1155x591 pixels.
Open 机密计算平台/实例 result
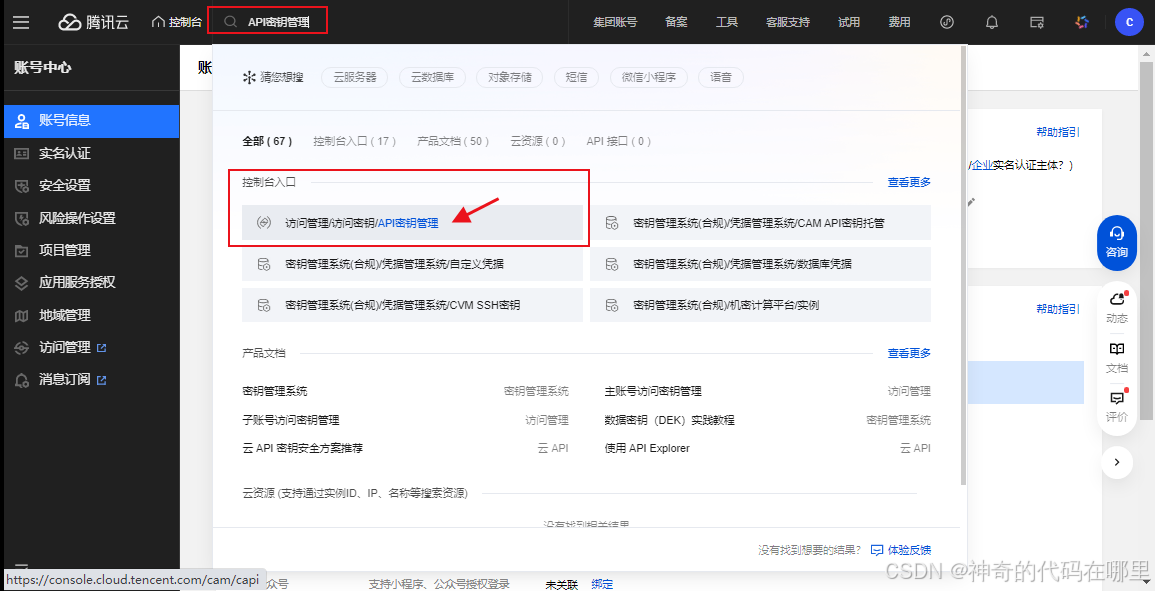[x=760, y=305]
